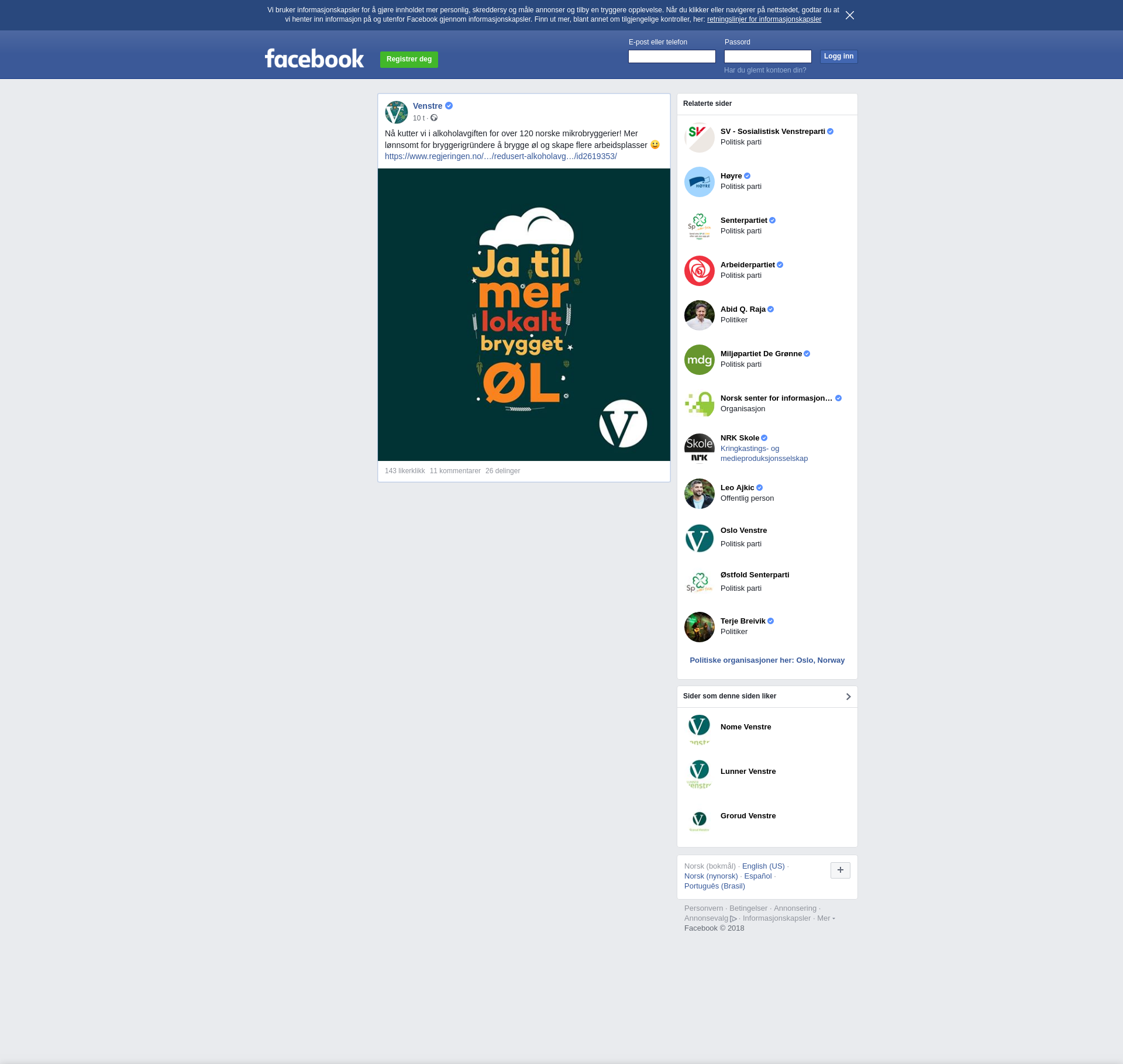
Task: Open the 'Personvern' footer link
Action: [x=704, y=908]
